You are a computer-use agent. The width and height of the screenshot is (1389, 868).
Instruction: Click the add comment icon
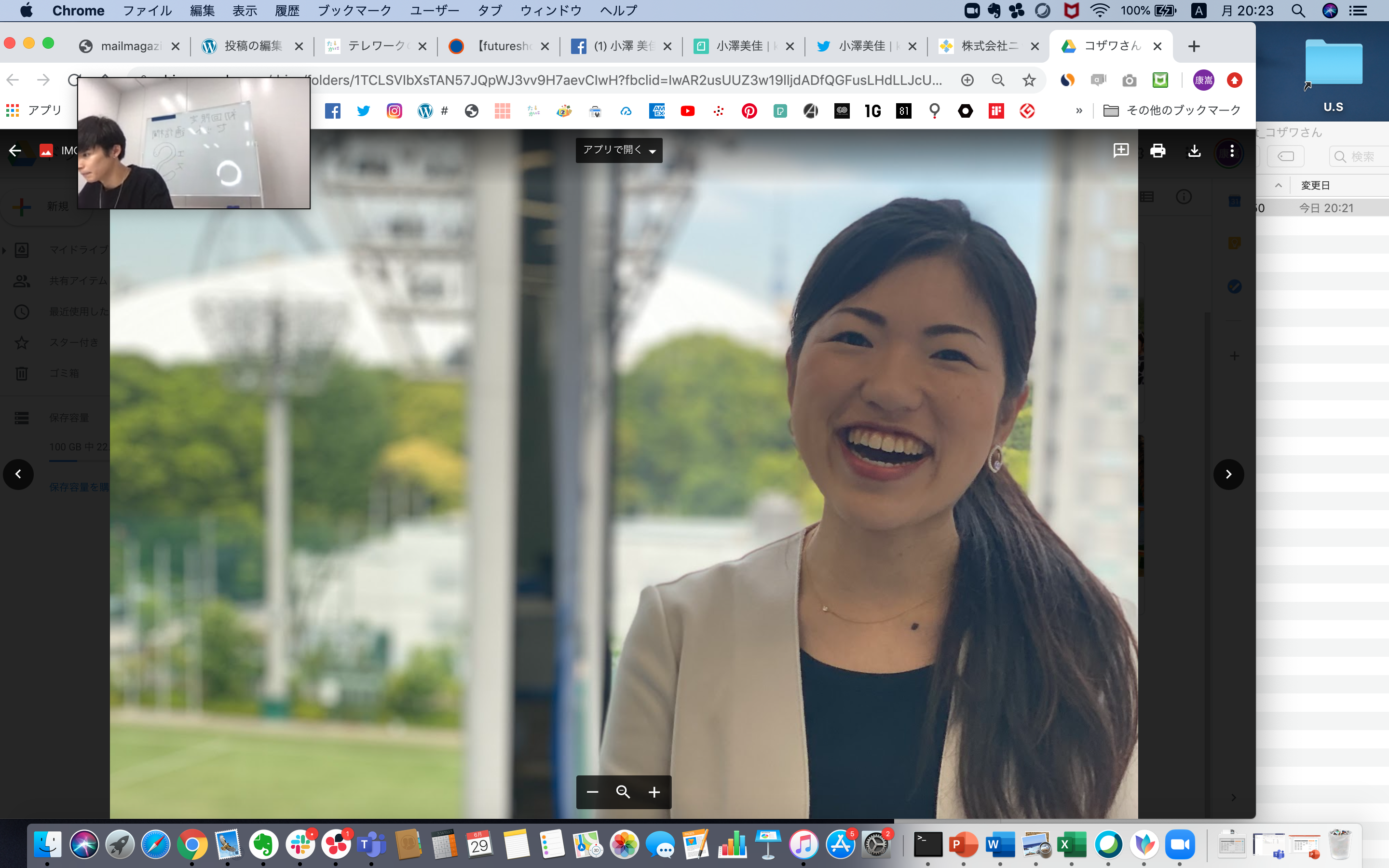pos(1120,150)
